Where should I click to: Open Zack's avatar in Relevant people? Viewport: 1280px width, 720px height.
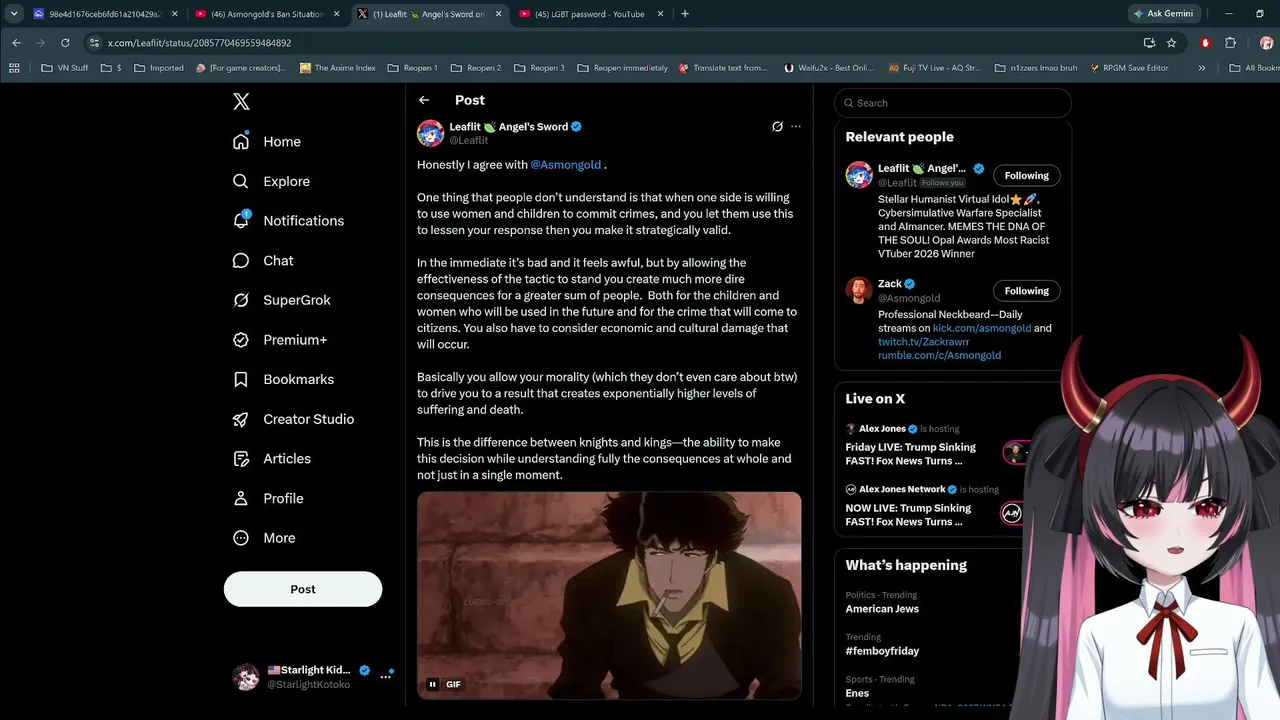(x=859, y=290)
